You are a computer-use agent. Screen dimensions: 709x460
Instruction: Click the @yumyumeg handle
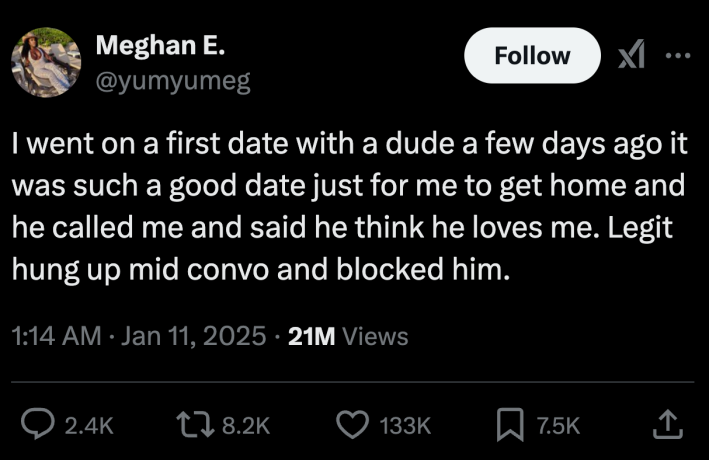click(x=173, y=81)
